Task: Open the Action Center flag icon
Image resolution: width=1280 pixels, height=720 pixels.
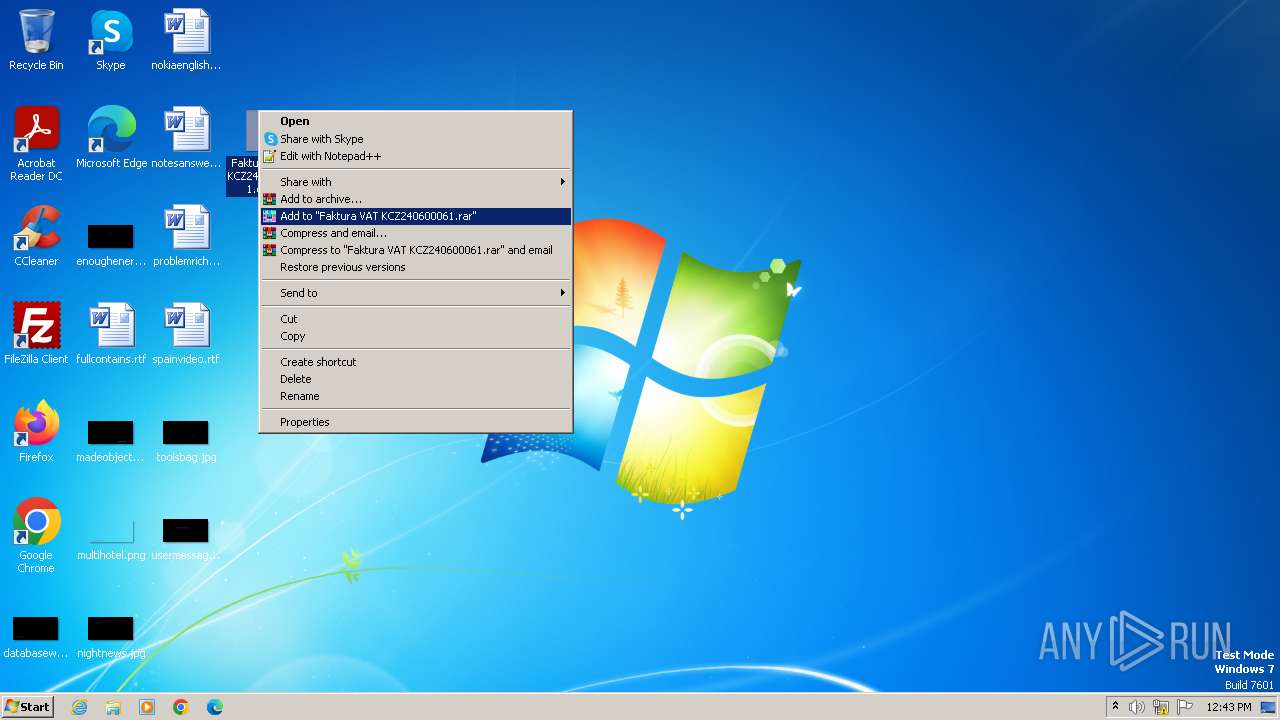Action: [1185, 707]
